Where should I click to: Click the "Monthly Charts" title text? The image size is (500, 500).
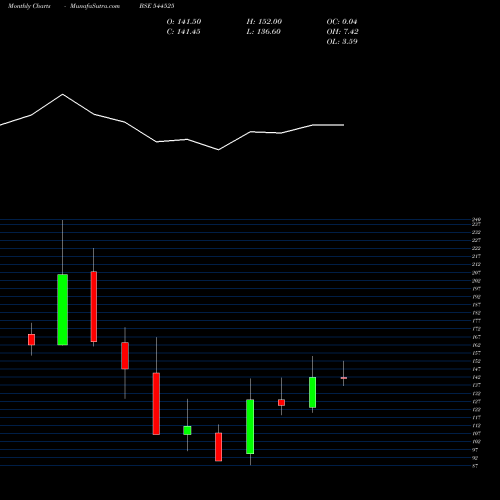coord(29,6)
